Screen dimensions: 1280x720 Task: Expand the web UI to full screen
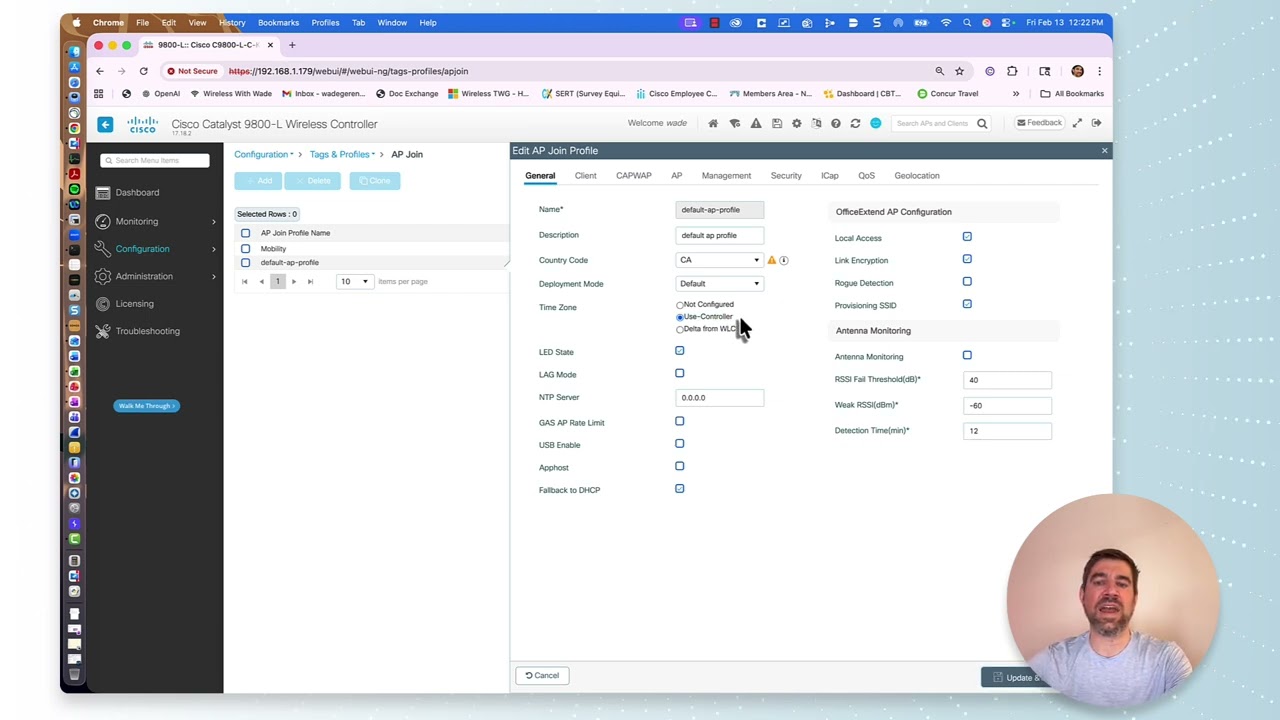click(x=1077, y=123)
